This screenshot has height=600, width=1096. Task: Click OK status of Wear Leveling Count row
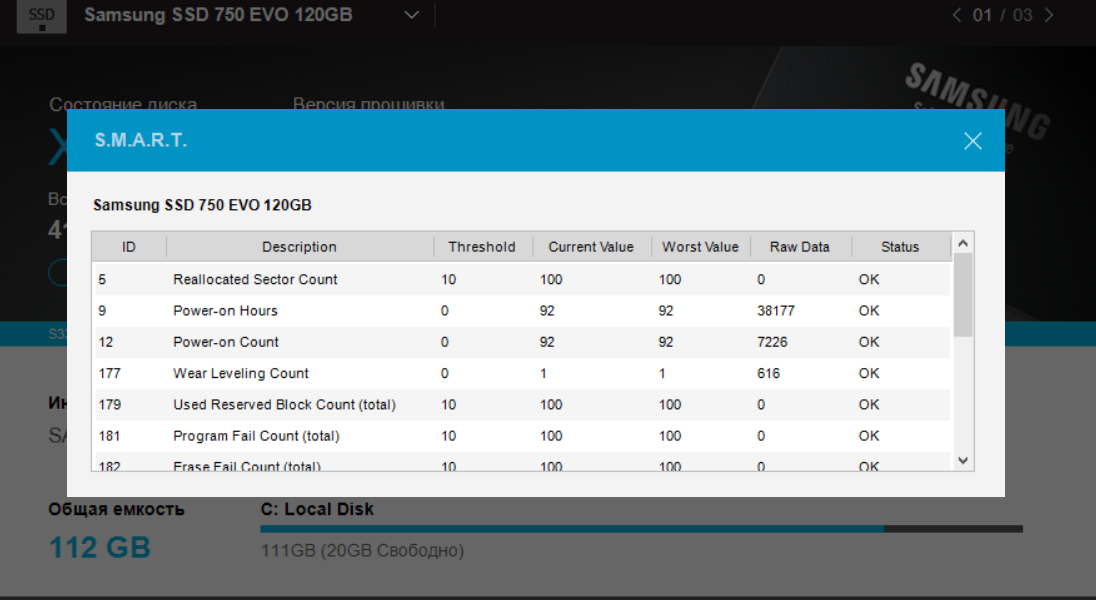tap(869, 373)
